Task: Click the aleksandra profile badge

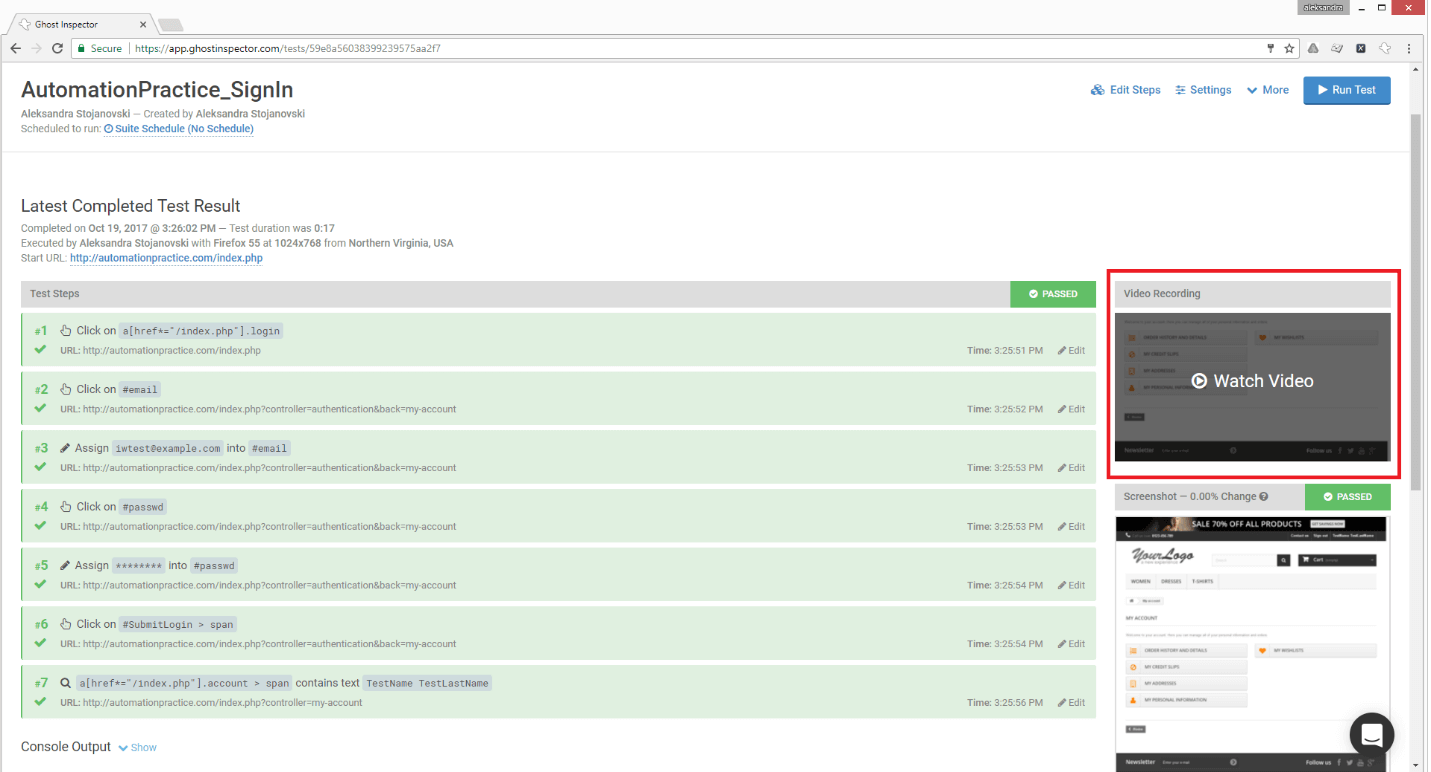Action: (1325, 7)
